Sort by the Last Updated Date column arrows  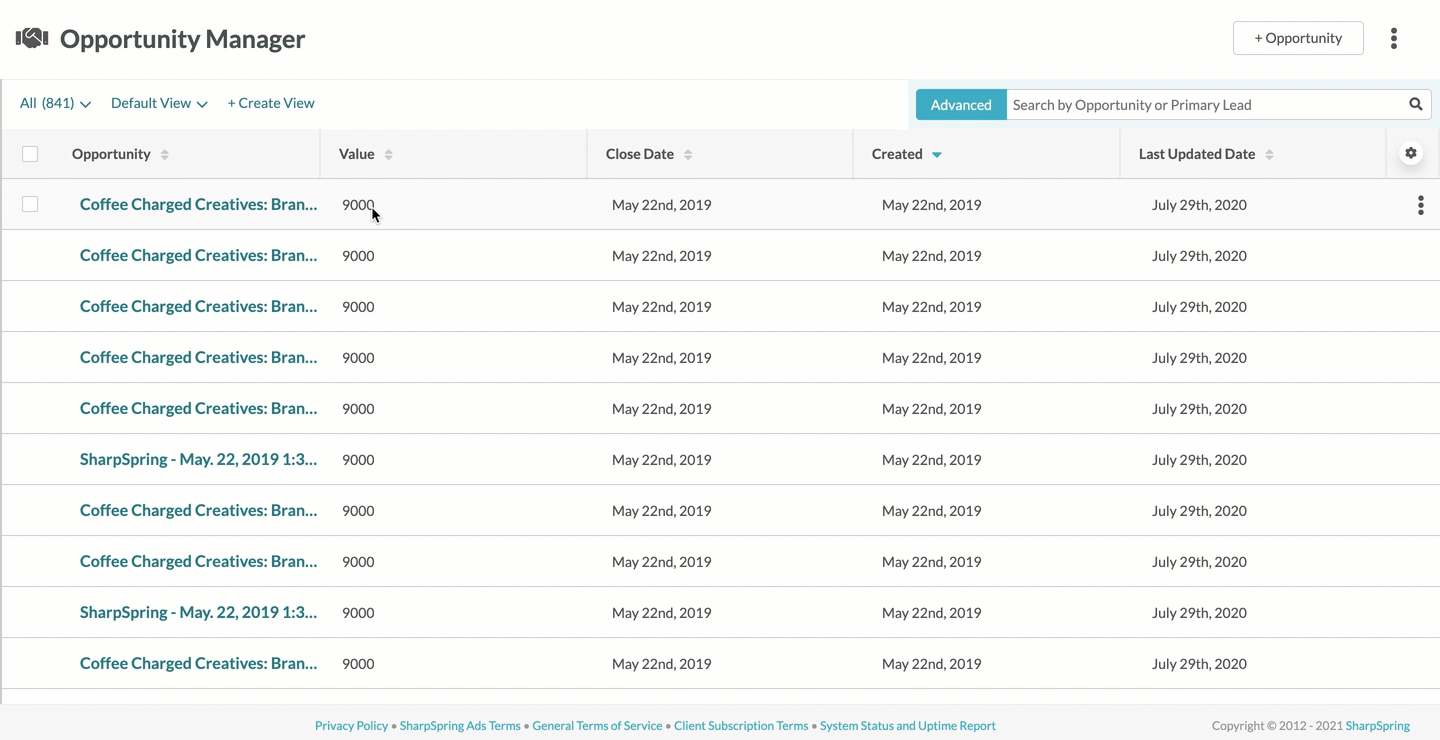click(x=1269, y=154)
